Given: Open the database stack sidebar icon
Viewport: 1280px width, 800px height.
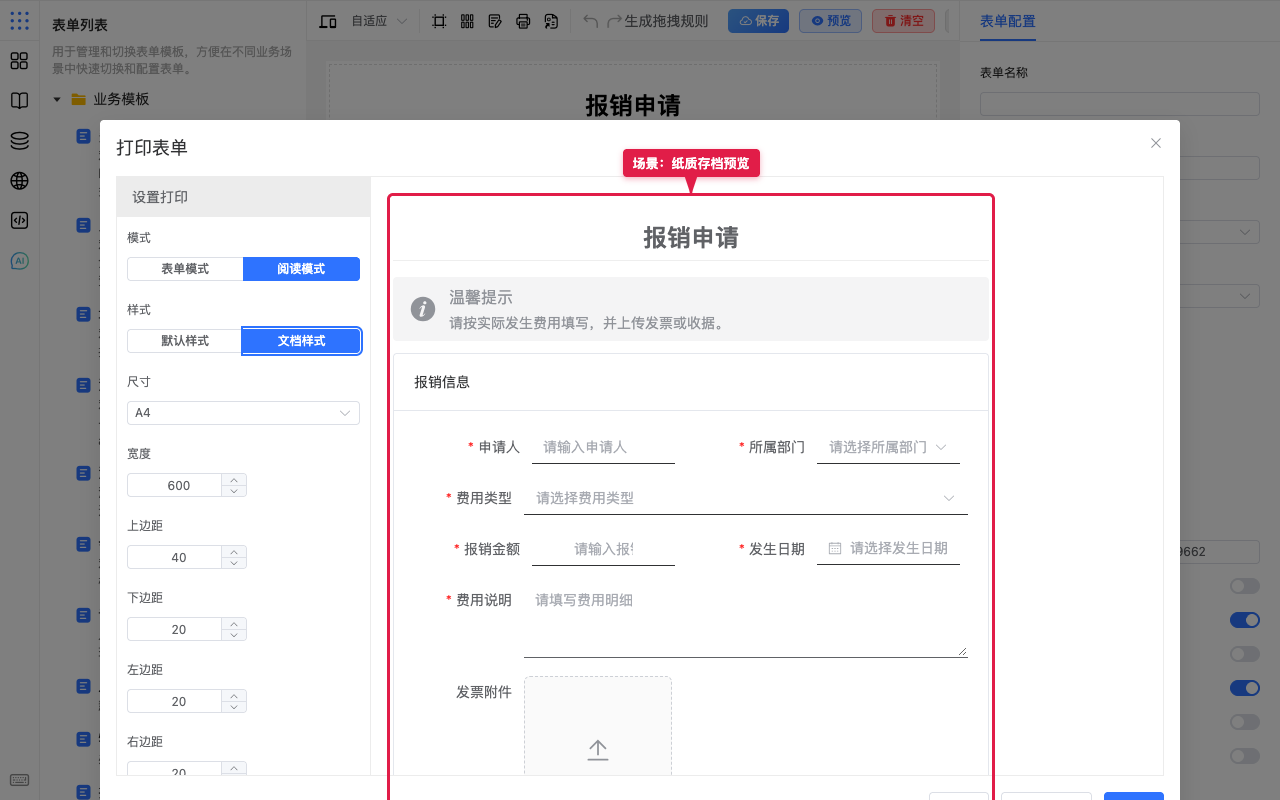Looking at the screenshot, I should (19, 141).
